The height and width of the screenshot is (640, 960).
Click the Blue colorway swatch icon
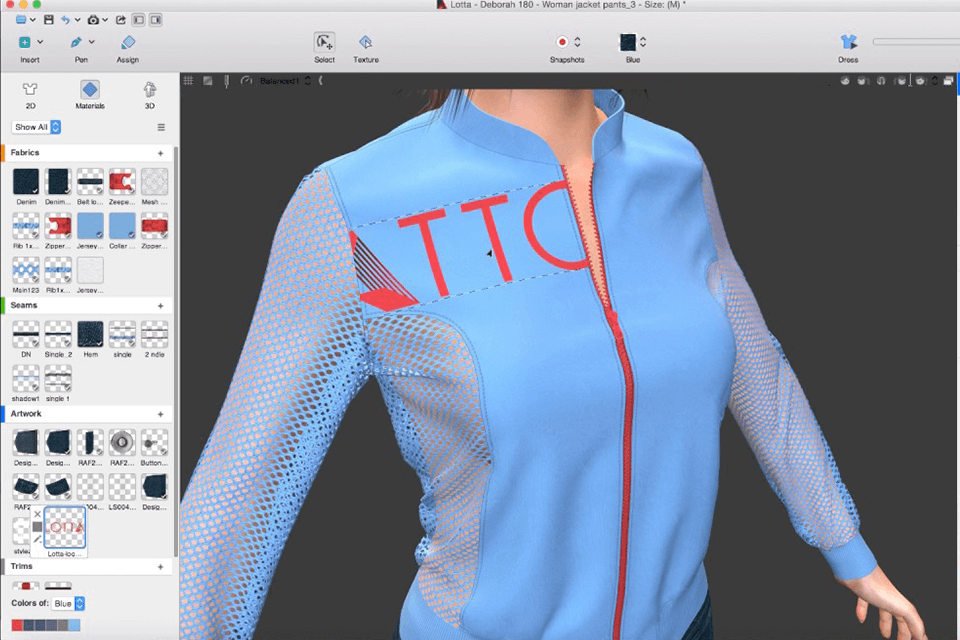click(628, 42)
